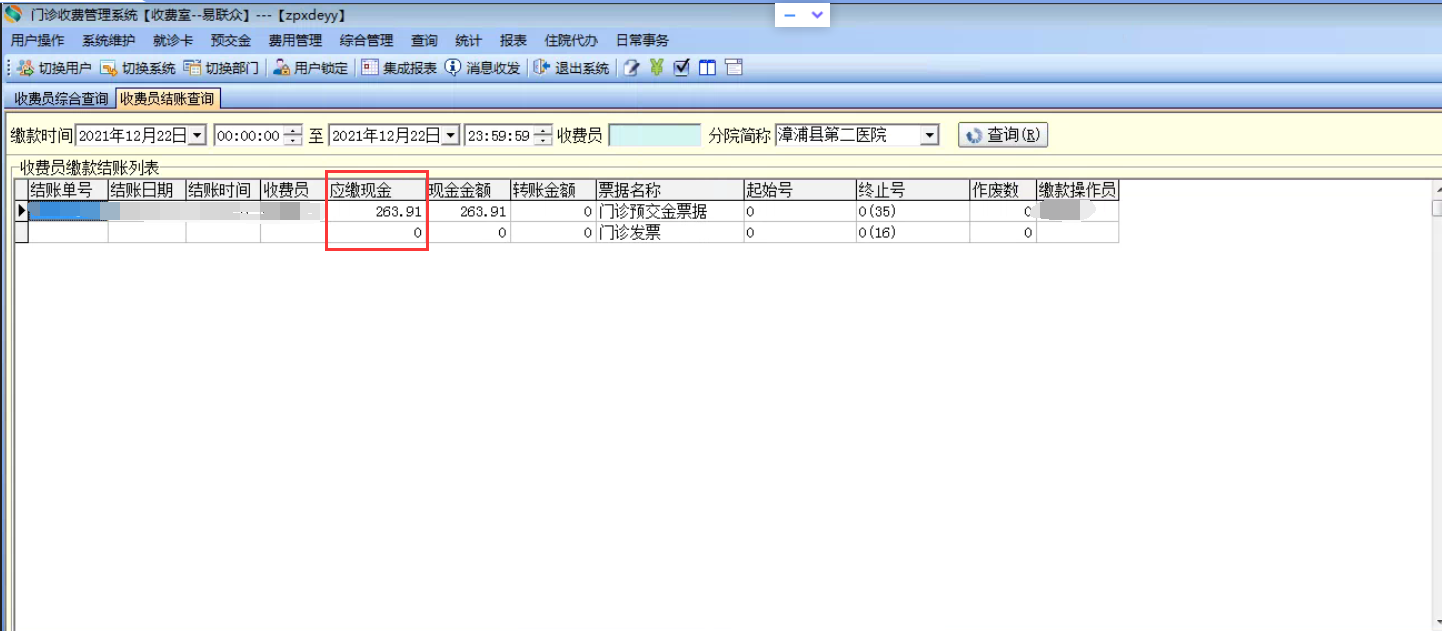Open 消息收发 messaging
The height and width of the screenshot is (631, 1442).
(483, 68)
